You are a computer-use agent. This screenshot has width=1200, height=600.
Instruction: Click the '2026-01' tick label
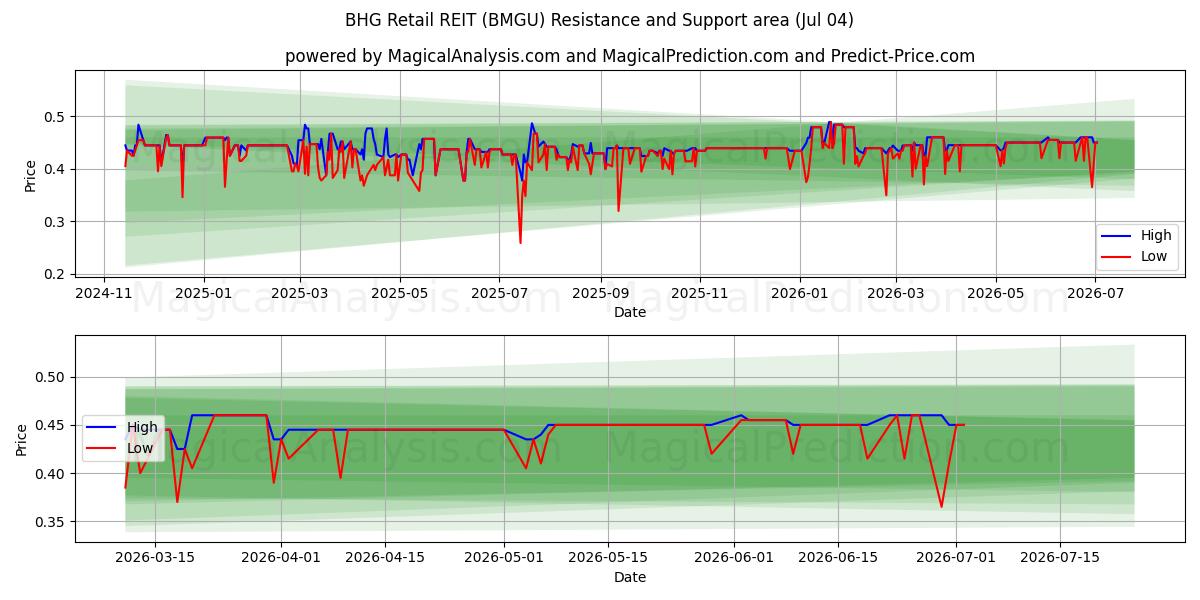[799, 293]
